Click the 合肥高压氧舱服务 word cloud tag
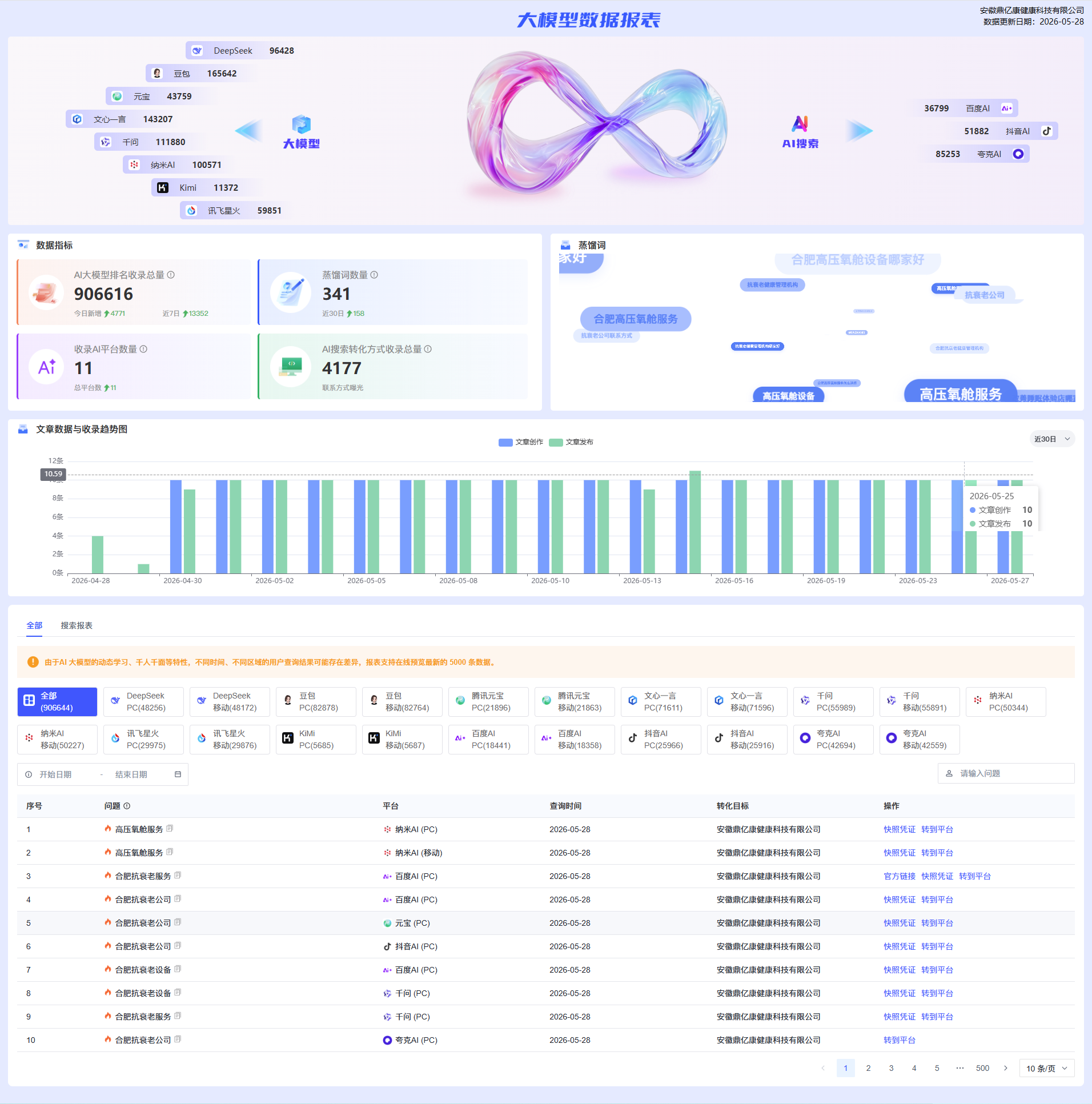The height and width of the screenshot is (1104, 1092). coord(636,319)
